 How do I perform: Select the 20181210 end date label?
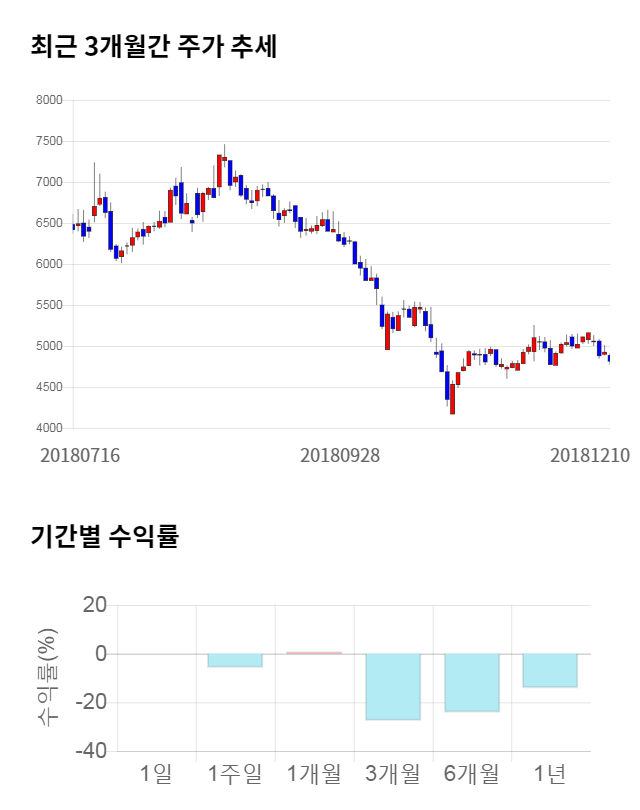tap(590, 455)
